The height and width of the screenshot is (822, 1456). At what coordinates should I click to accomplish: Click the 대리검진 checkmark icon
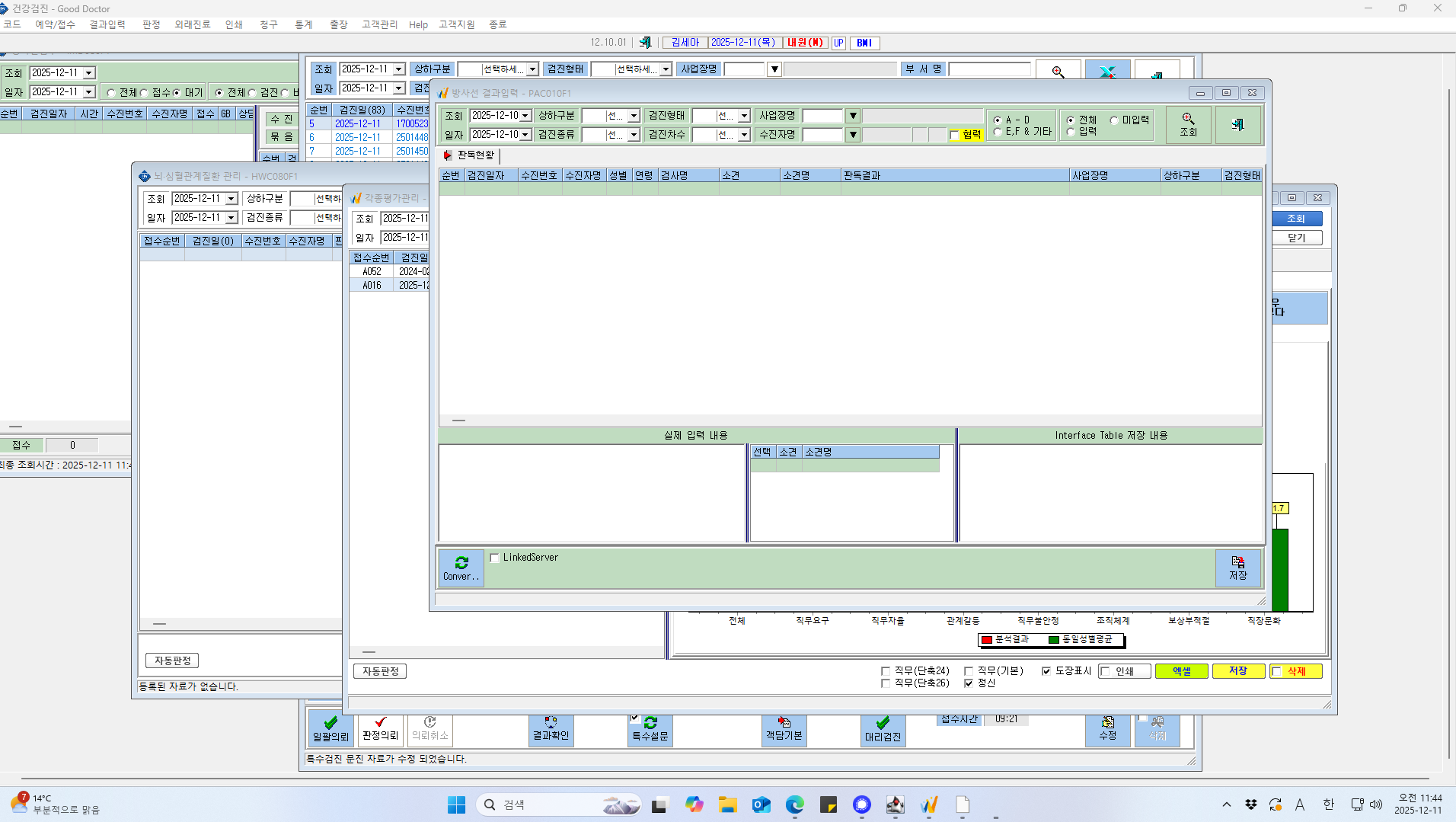[x=883, y=729]
